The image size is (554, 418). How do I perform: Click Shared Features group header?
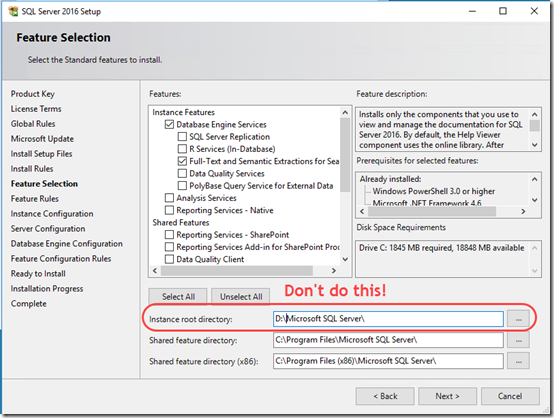[181, 222]
